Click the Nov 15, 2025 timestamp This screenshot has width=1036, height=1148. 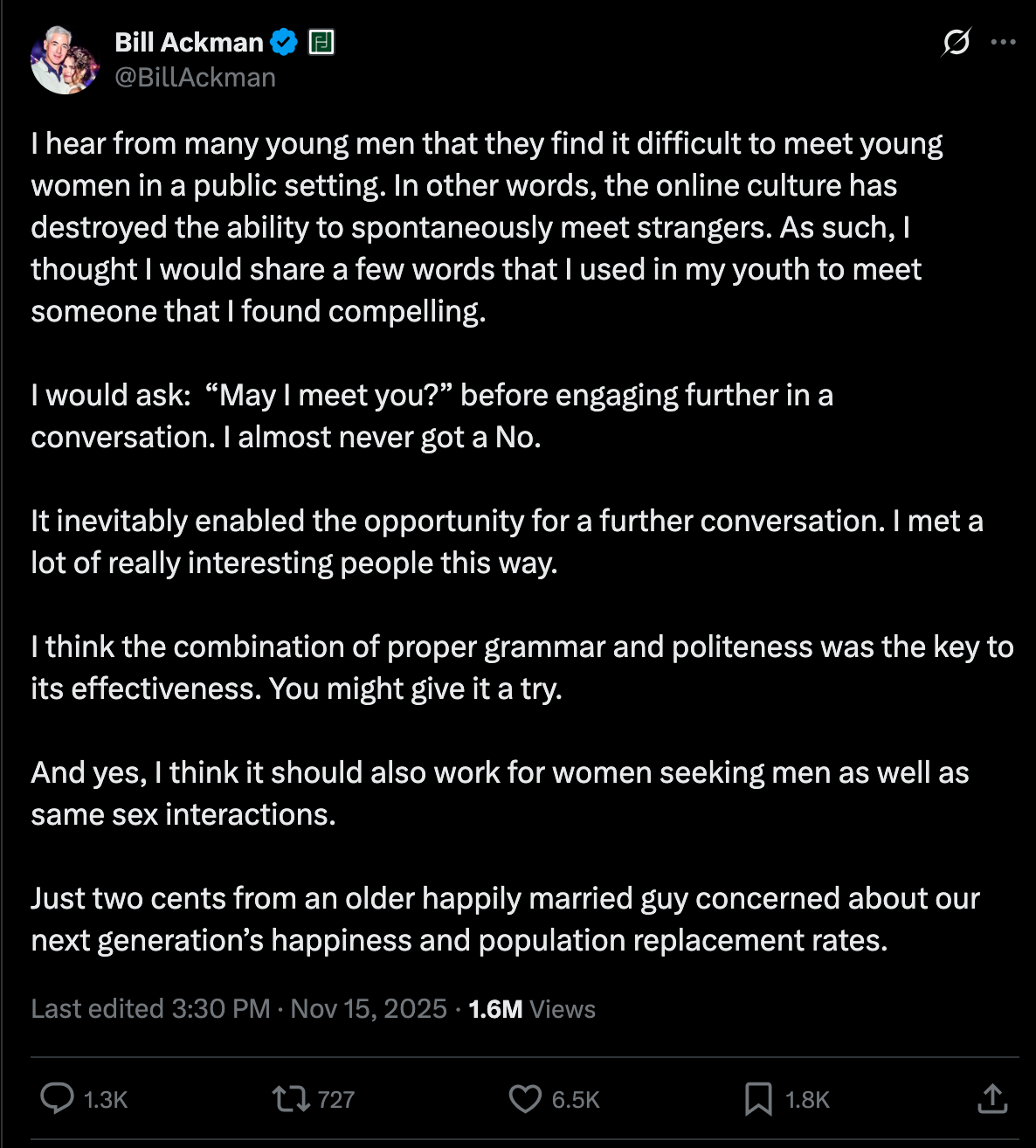click(x=369, y=1009)
